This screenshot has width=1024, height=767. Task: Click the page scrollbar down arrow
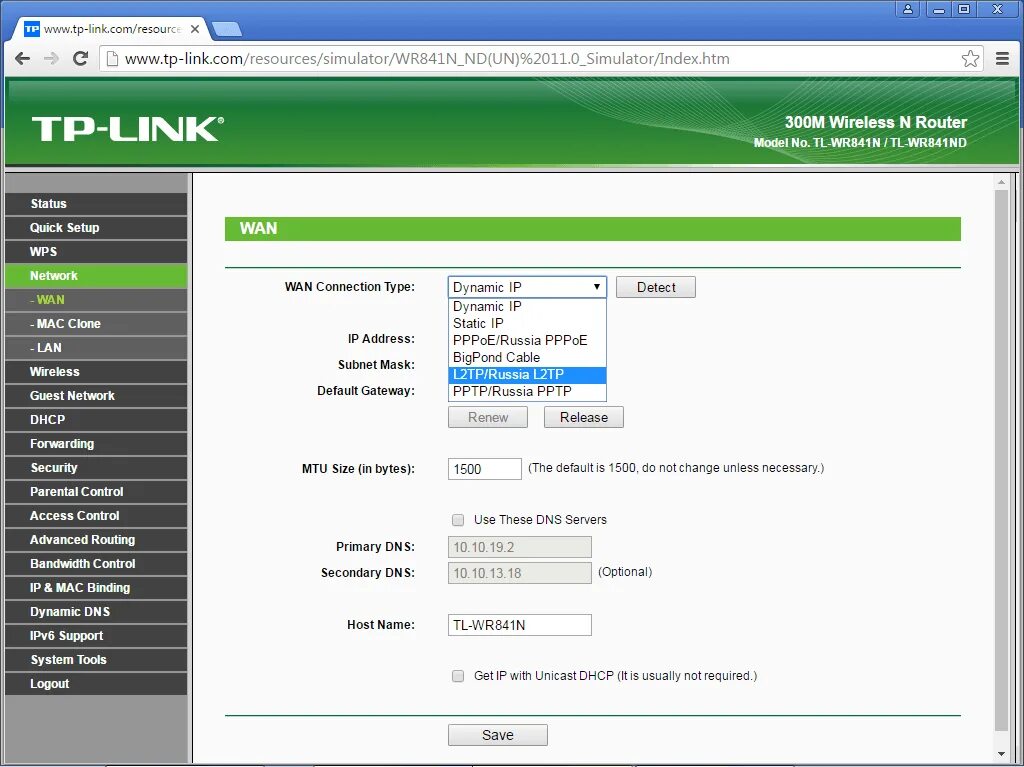pyautogui.click(x=1002, y=755)
